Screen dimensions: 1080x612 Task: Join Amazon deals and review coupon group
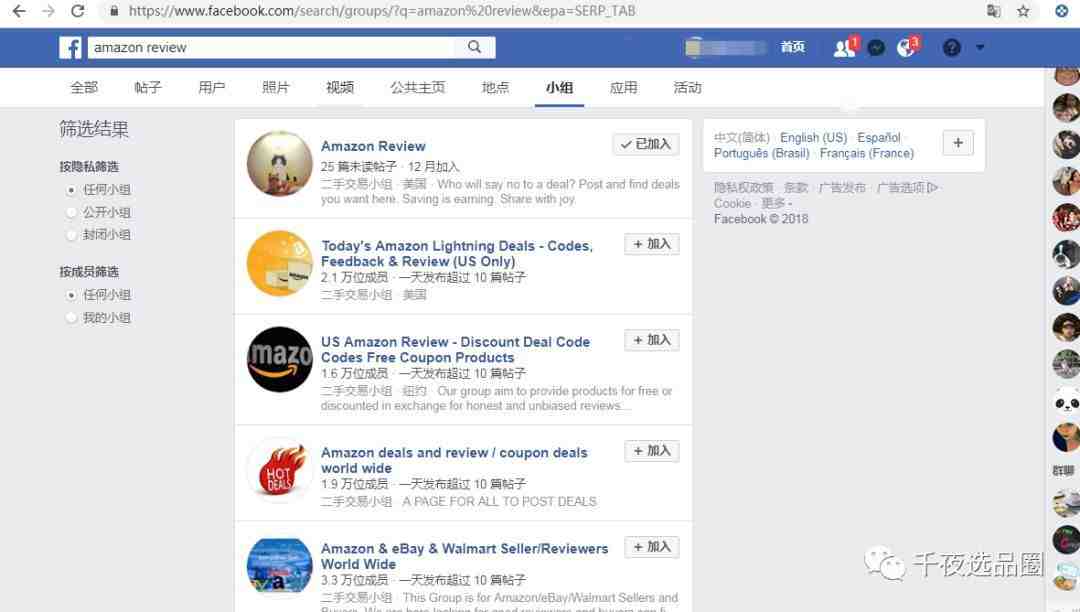click(652, 451)
